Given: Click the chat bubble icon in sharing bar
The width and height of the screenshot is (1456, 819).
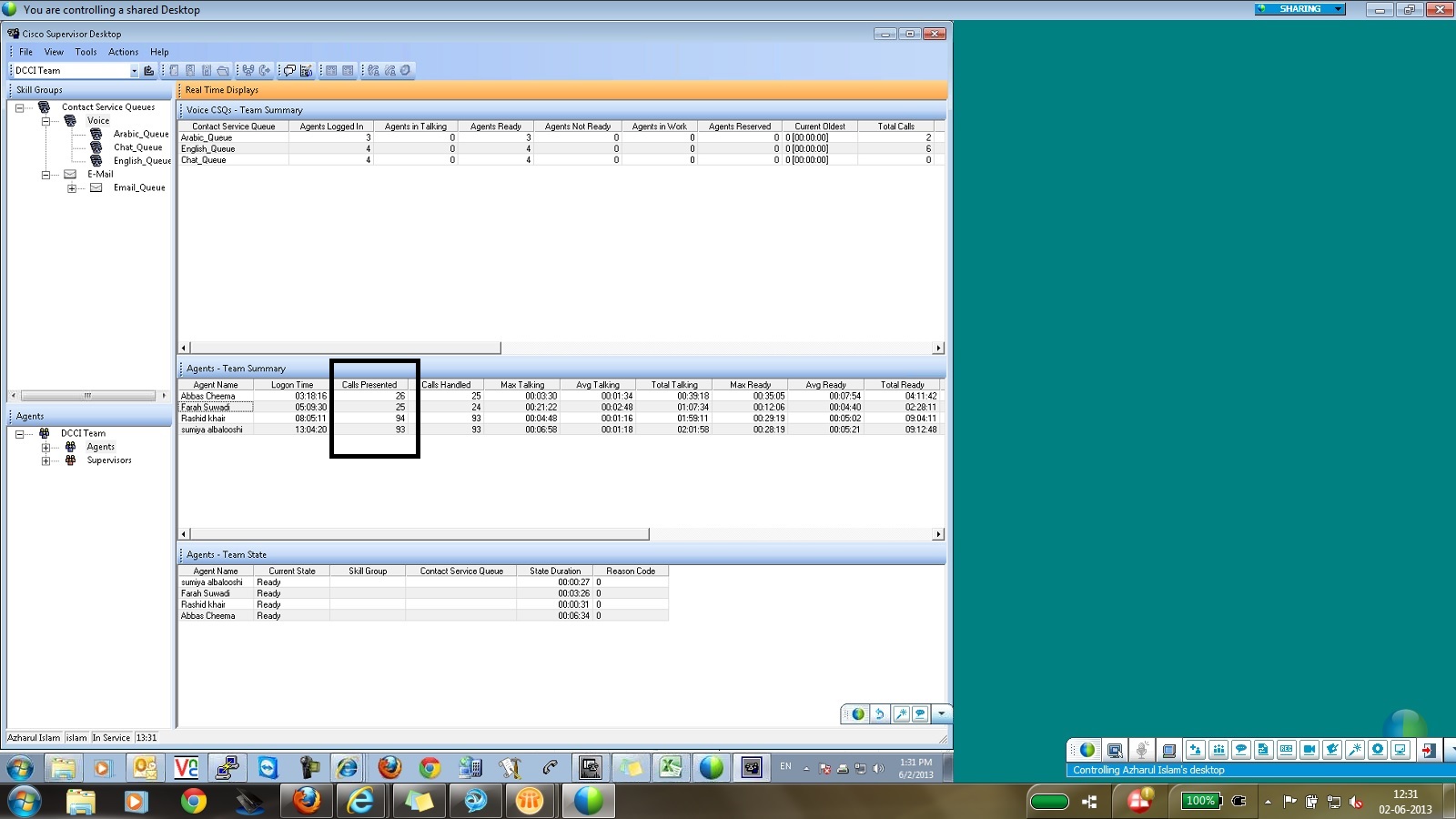Looking at the screenshot, I should click(x=1241, y=750).
